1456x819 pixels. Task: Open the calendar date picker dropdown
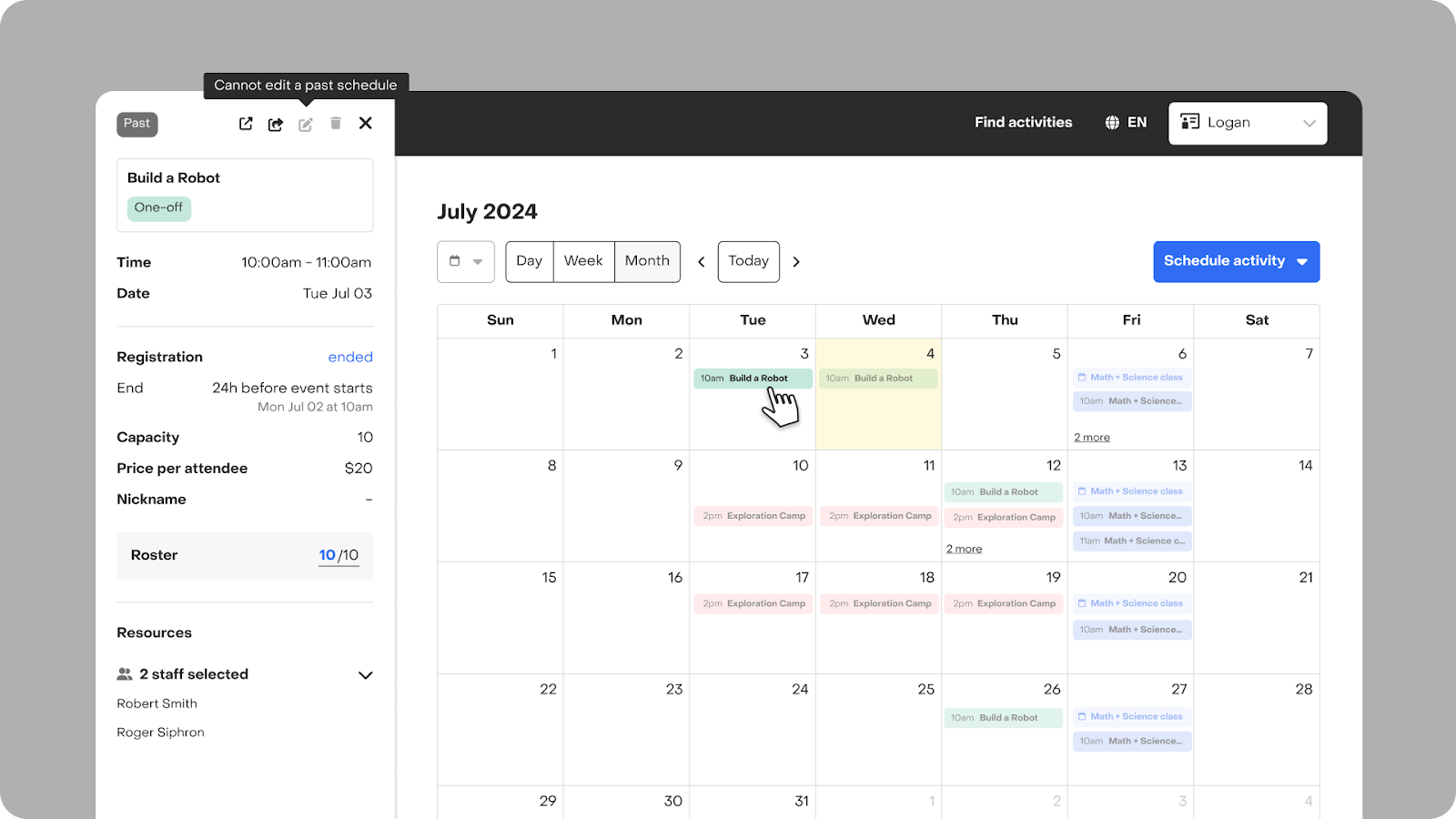coord(466,261)
